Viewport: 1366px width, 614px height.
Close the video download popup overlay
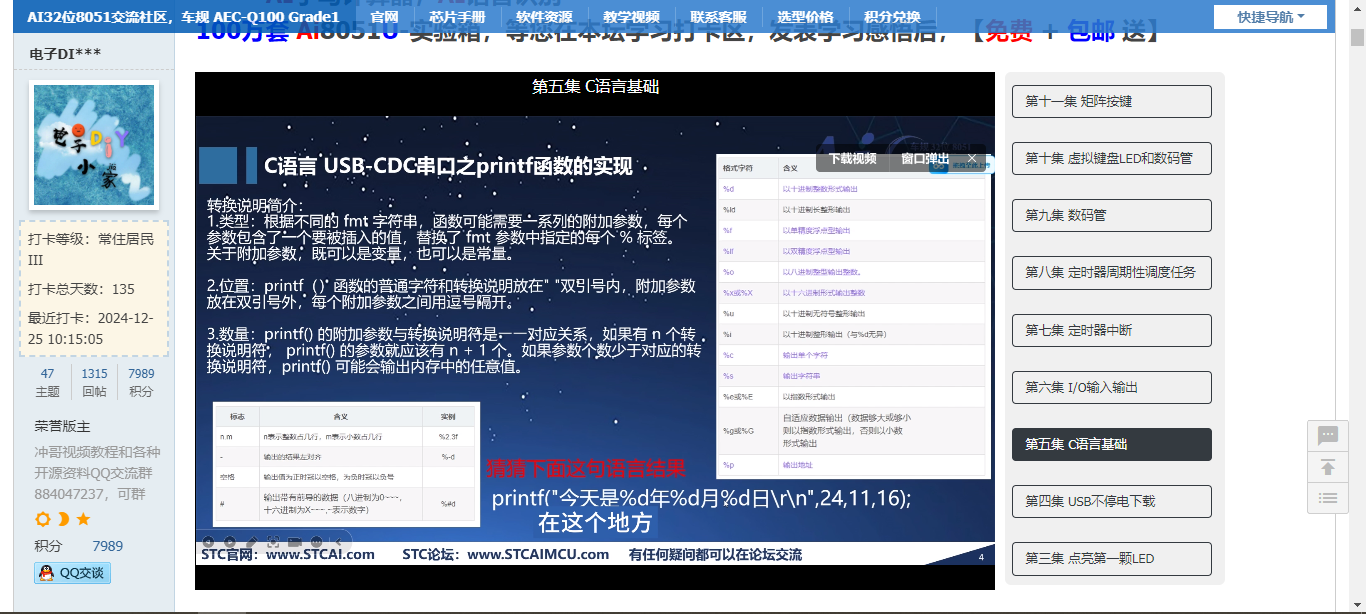pyautogui.click(x=972, y=158)
